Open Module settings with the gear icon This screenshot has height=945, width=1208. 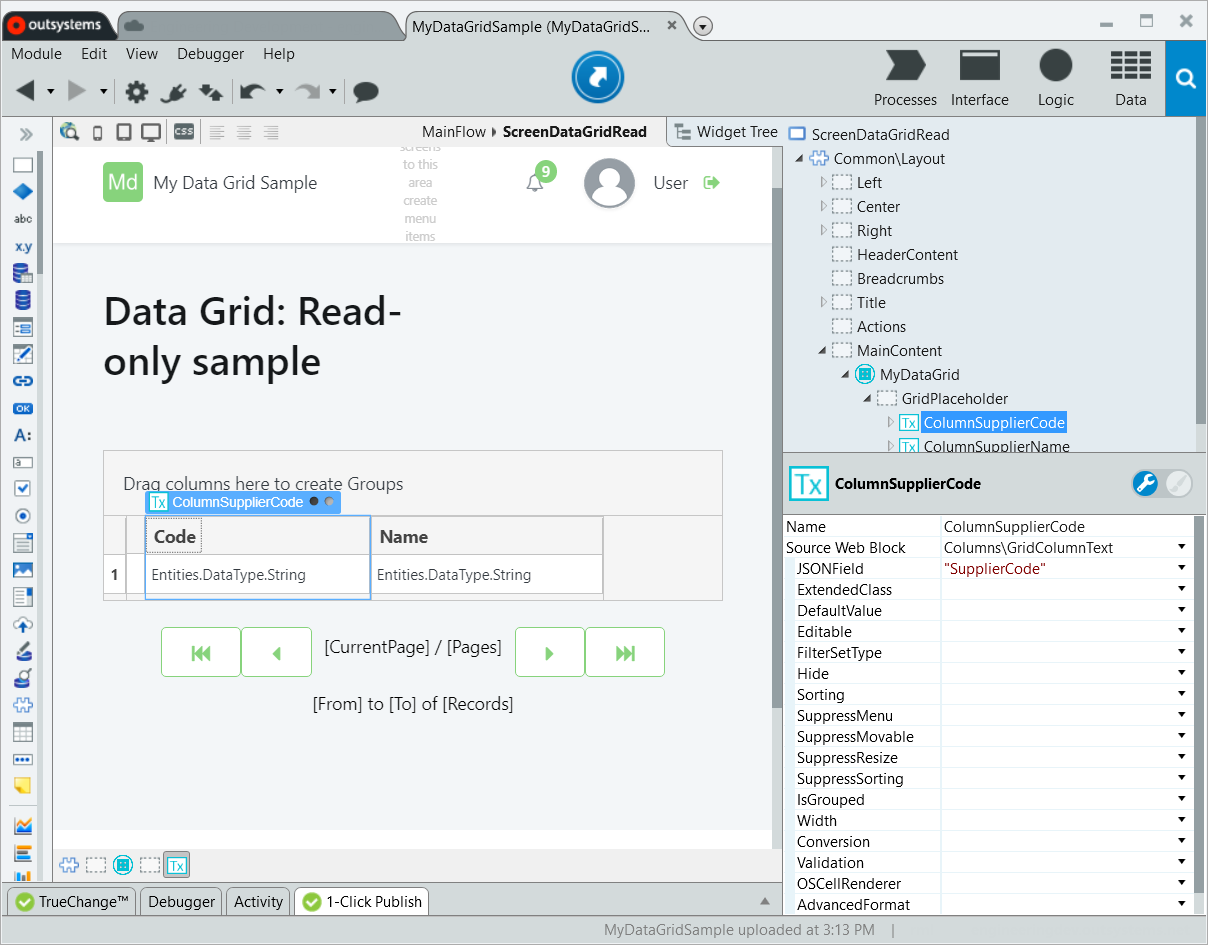tap(137, 91)
